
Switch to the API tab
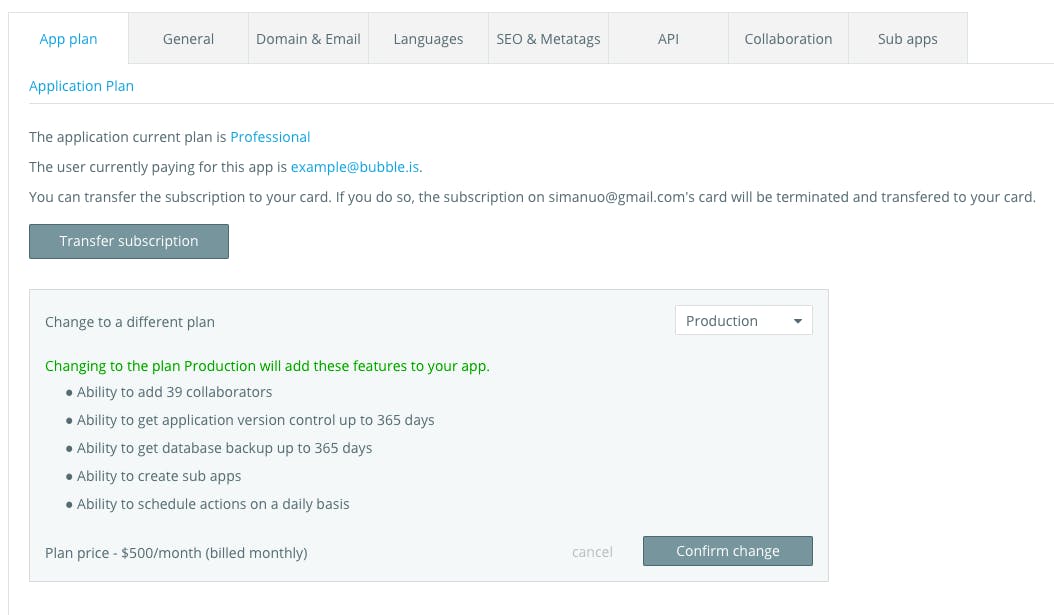[668, 38]
